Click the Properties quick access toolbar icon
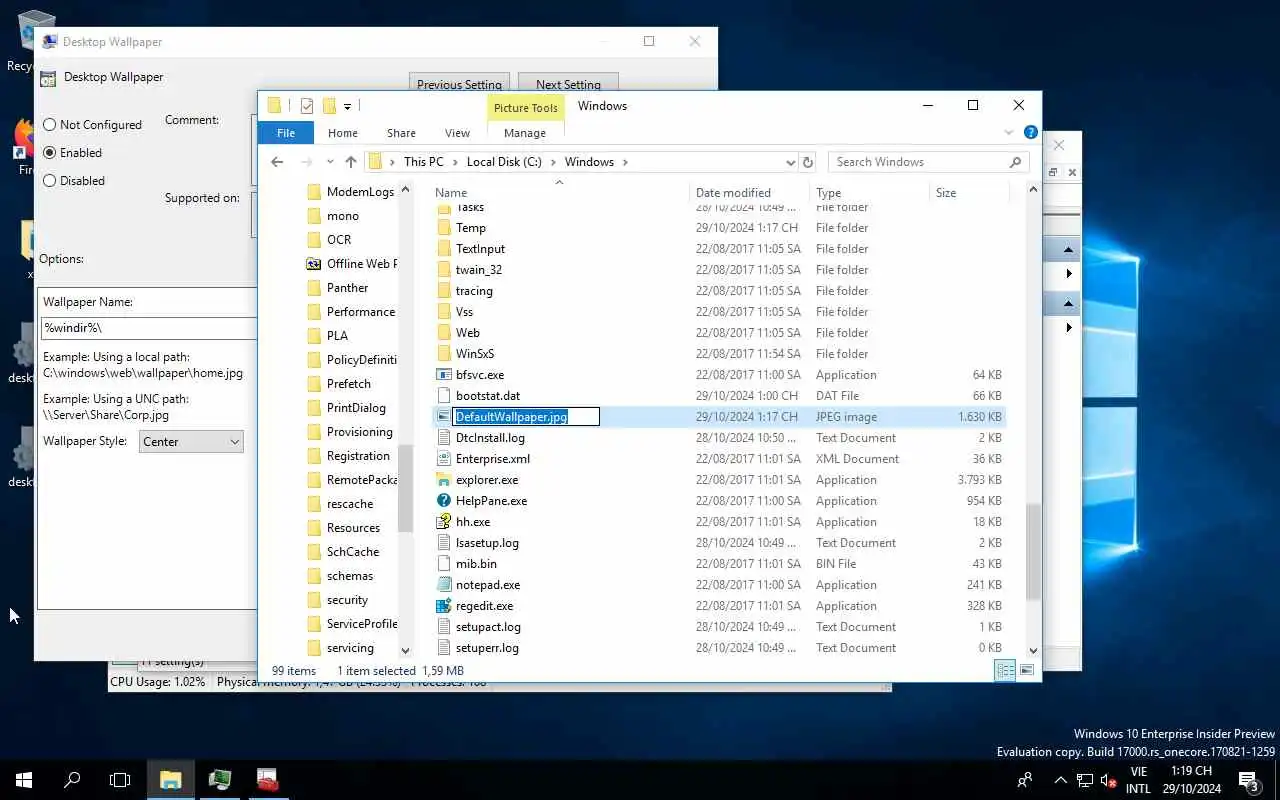 [x=307, y=106]
